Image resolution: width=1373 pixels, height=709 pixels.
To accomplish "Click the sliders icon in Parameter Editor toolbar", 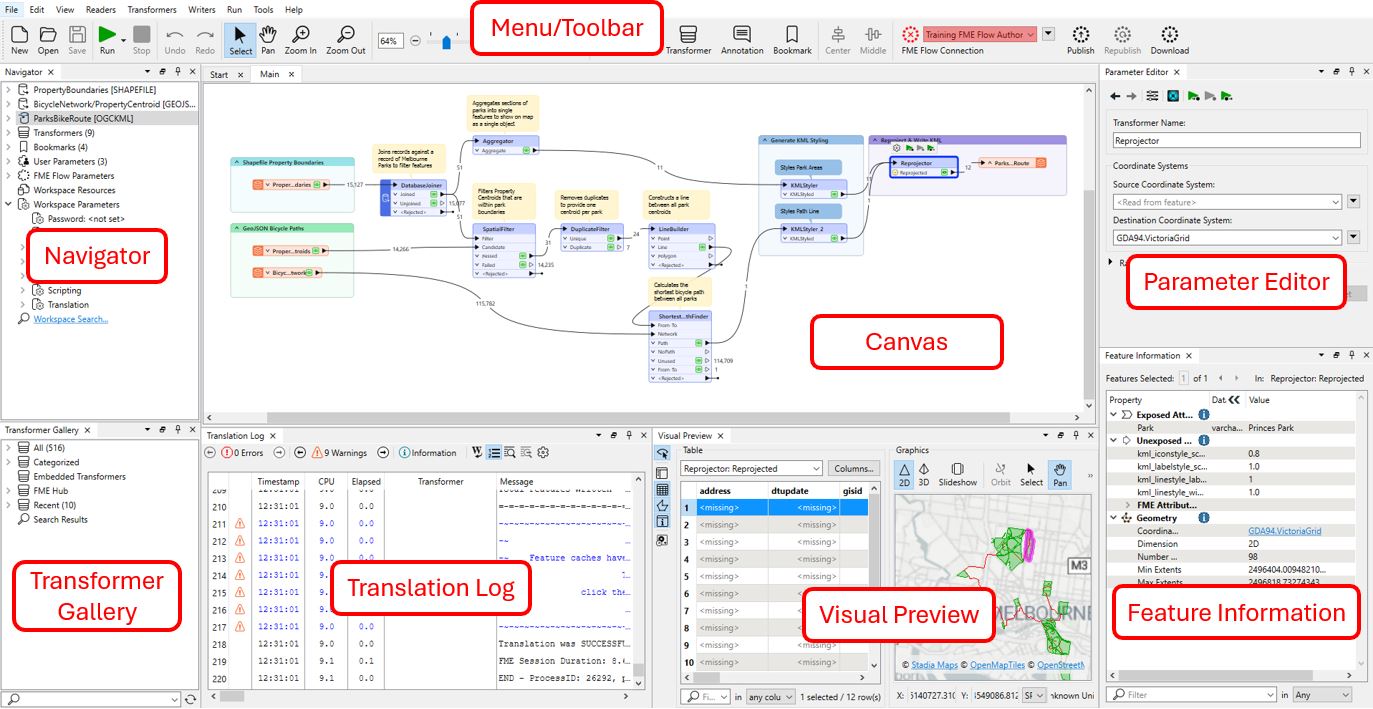I will pyautogui.click(x=1153, y=96).
